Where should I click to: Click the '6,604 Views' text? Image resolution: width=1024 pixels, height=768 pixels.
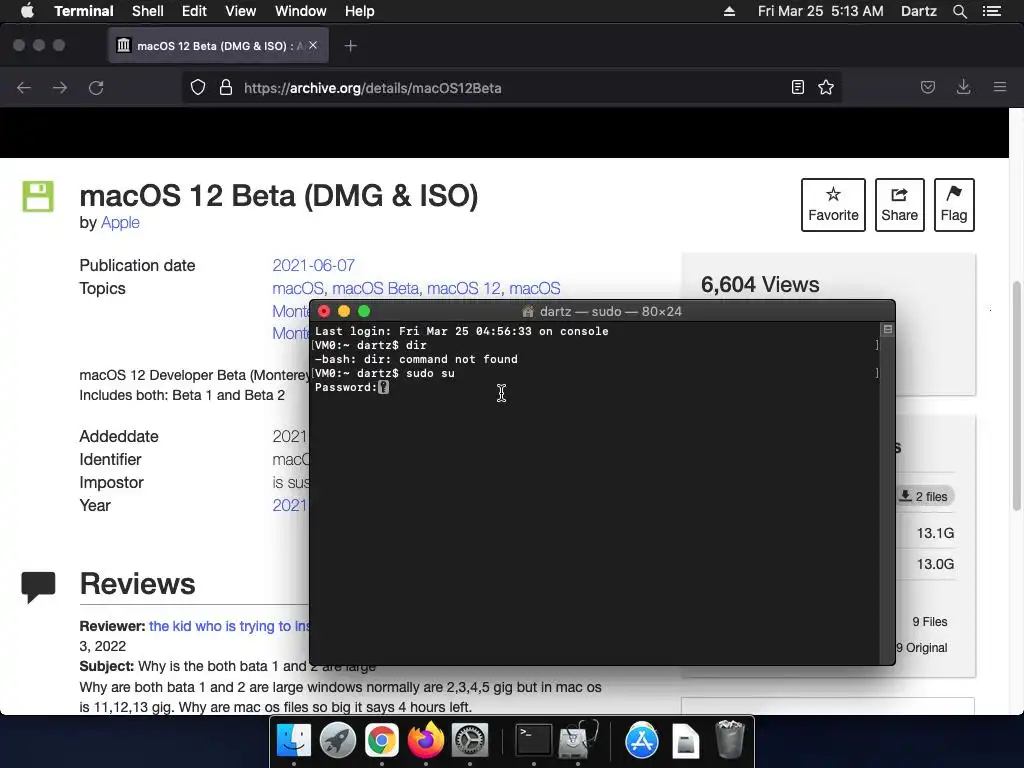coord(760,285)
